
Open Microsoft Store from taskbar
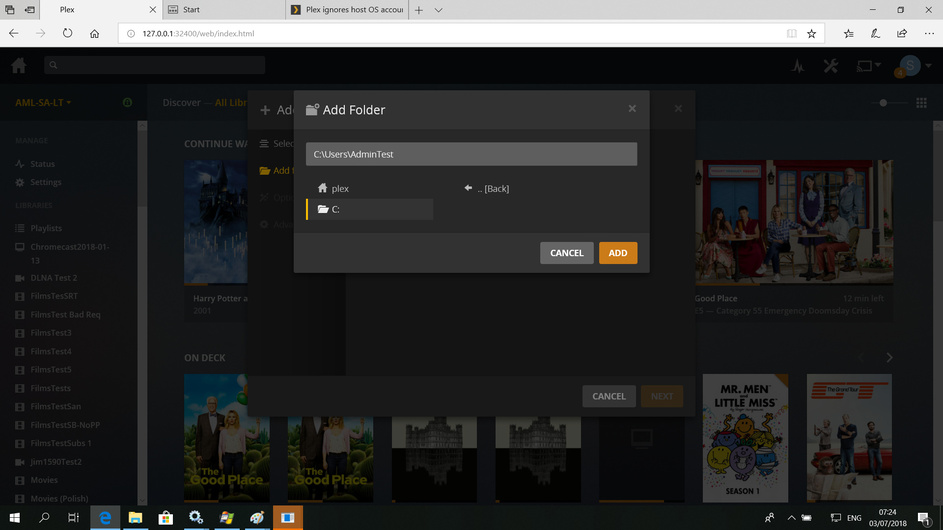point(165,517)
